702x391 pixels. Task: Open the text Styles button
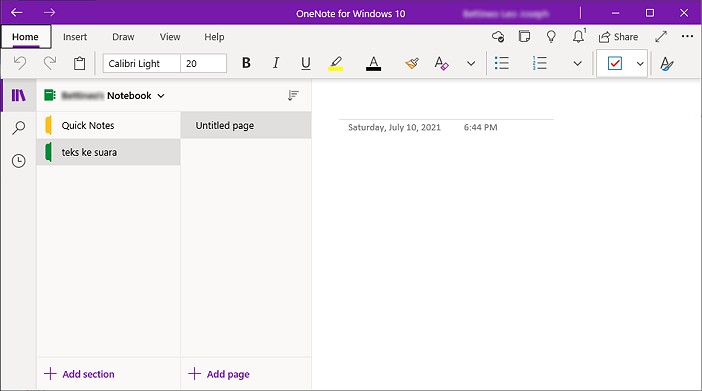[x=667, y=64]
